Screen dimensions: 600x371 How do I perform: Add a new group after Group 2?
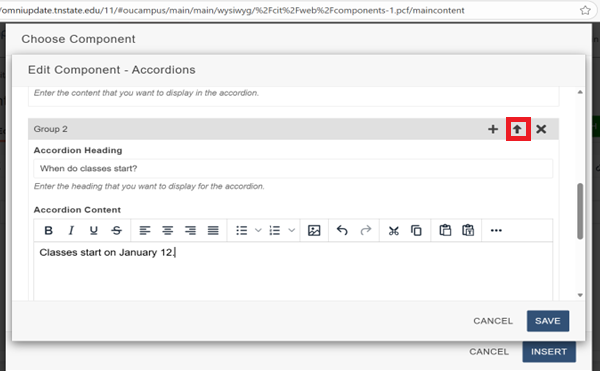pyautogui.click(x=493, y=129)
